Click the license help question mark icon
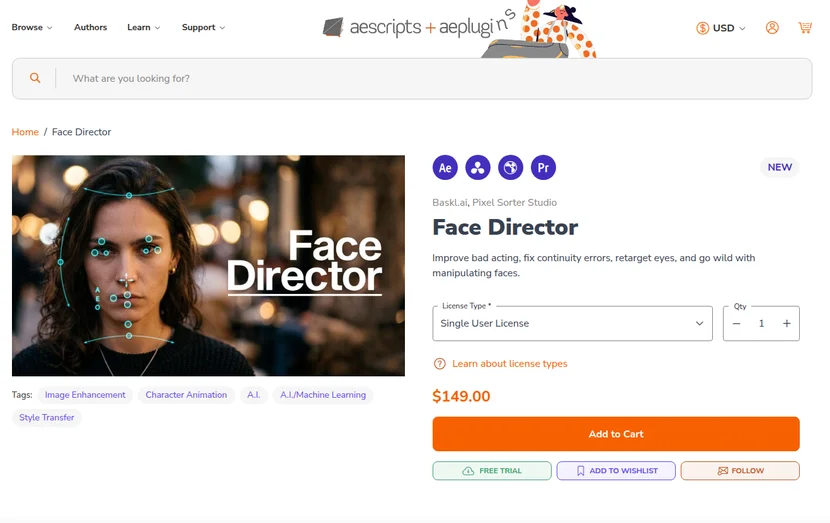Screen dimensions: 830x523 click(439, 364)
